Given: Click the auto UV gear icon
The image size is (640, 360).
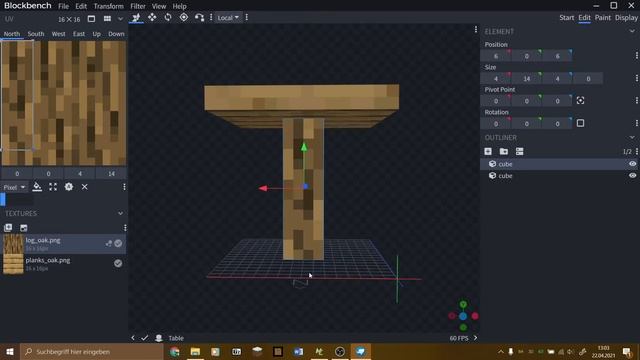Looking at the screenshot, I should point(69,187).
